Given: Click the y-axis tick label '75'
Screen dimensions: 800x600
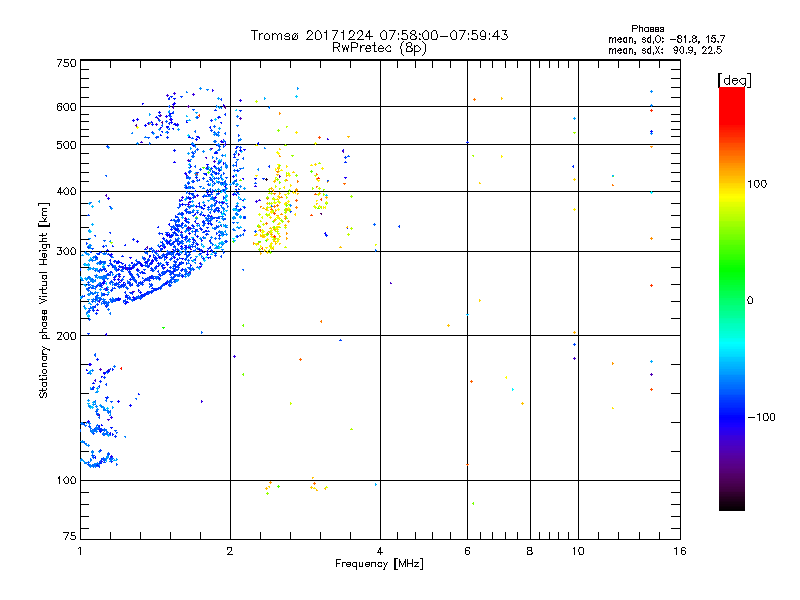Looking at the screenshot, I should pos(70,536).
